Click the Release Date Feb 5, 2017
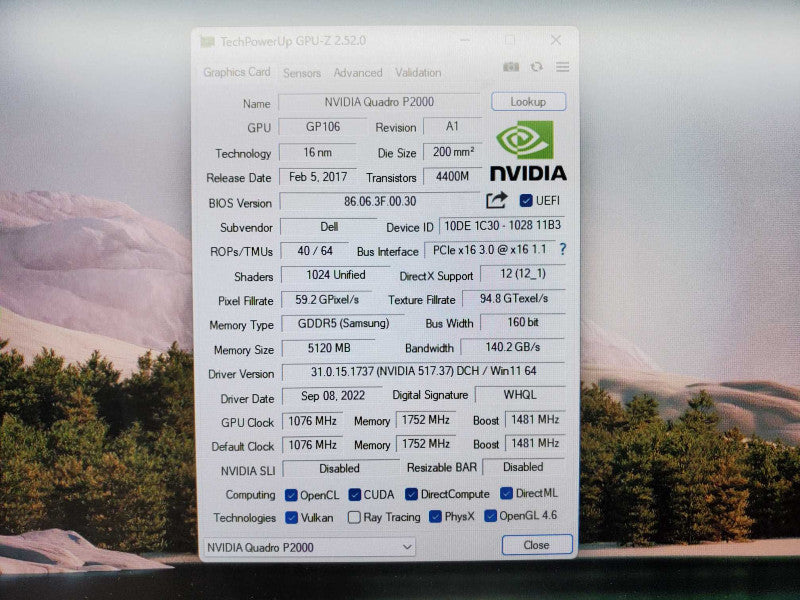 (x=317, y=177)
